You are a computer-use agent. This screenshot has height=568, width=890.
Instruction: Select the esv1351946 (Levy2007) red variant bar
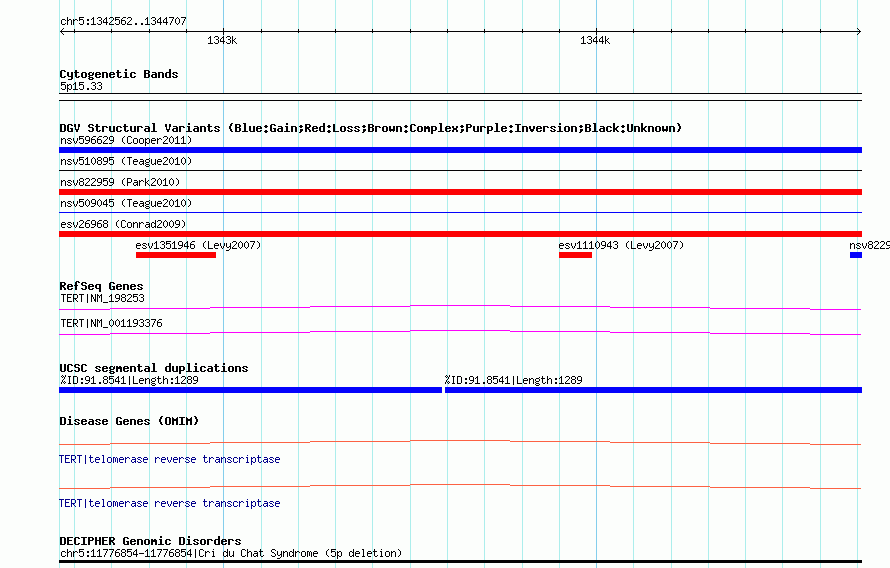click(176, 255)
